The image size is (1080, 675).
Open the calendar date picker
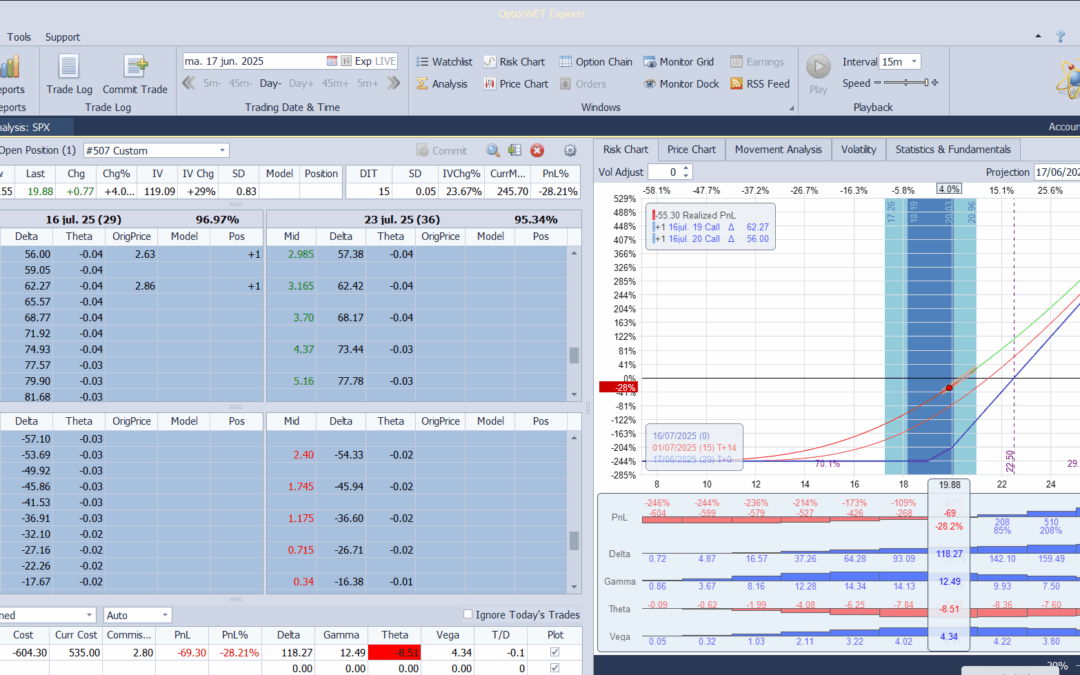point(332,61)
